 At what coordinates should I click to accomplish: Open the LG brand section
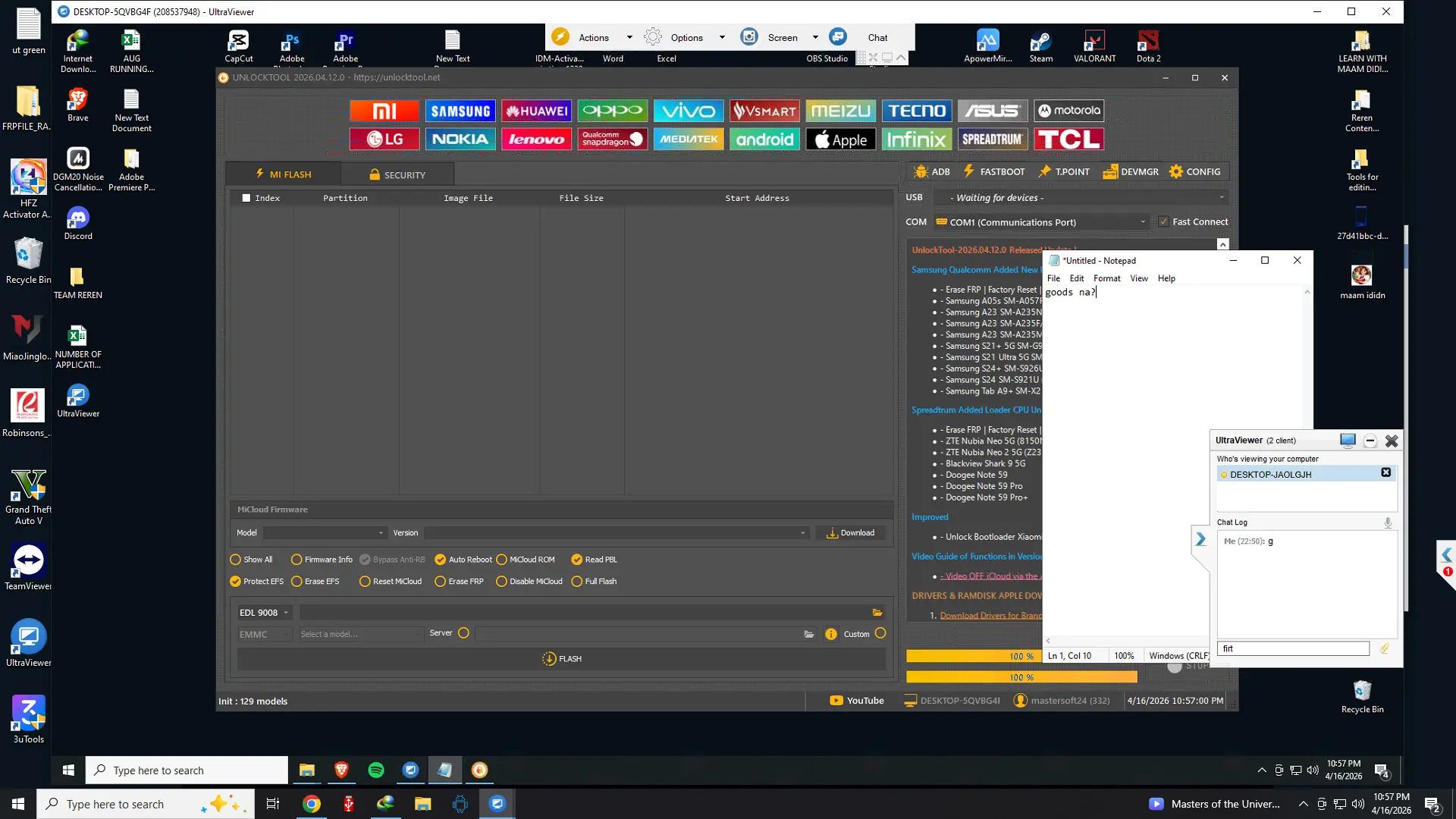click(384, 140)
